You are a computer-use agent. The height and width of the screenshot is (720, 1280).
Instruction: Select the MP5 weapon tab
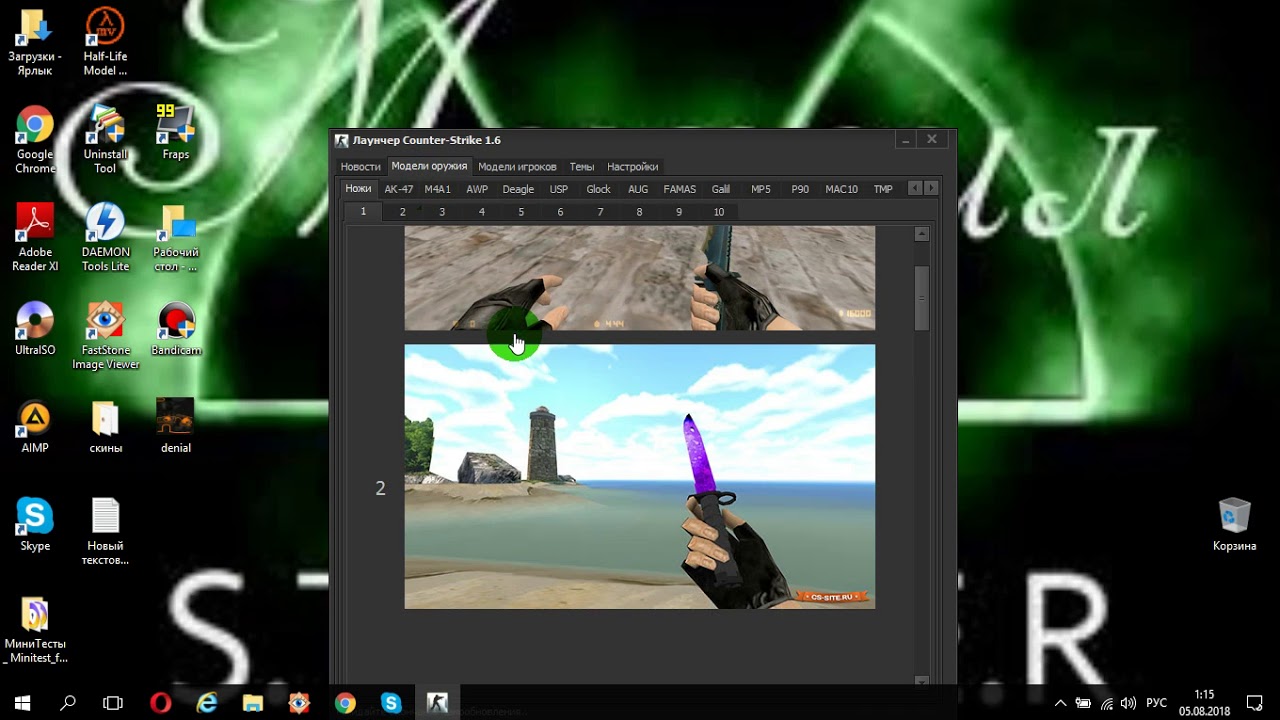click(x=760, y=189)
